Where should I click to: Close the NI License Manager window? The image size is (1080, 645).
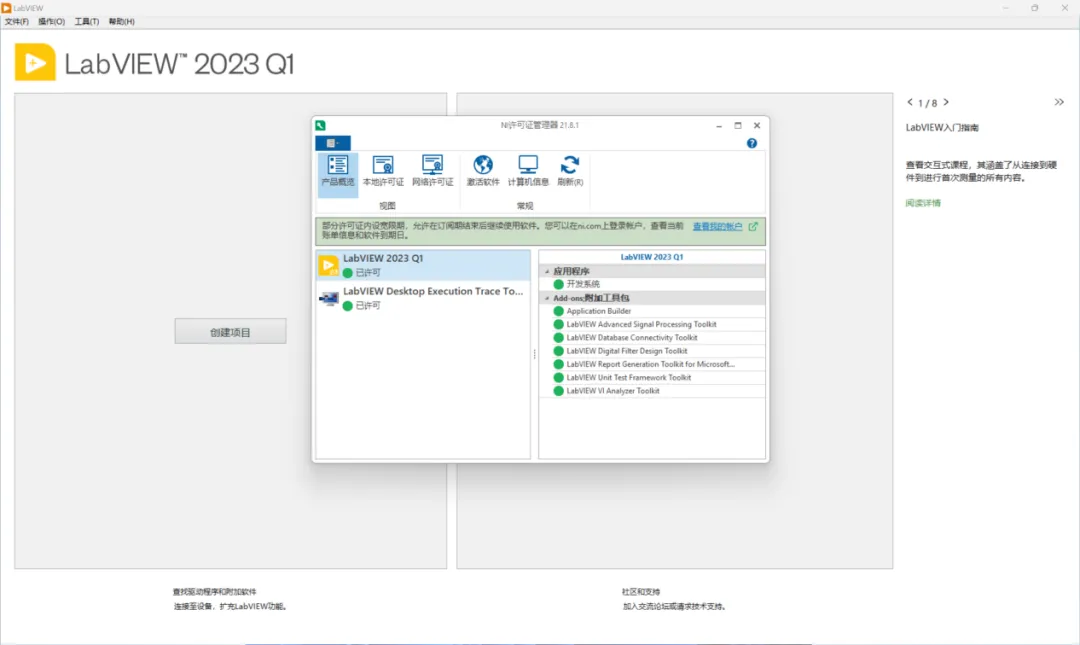click(x=757, y=125)
